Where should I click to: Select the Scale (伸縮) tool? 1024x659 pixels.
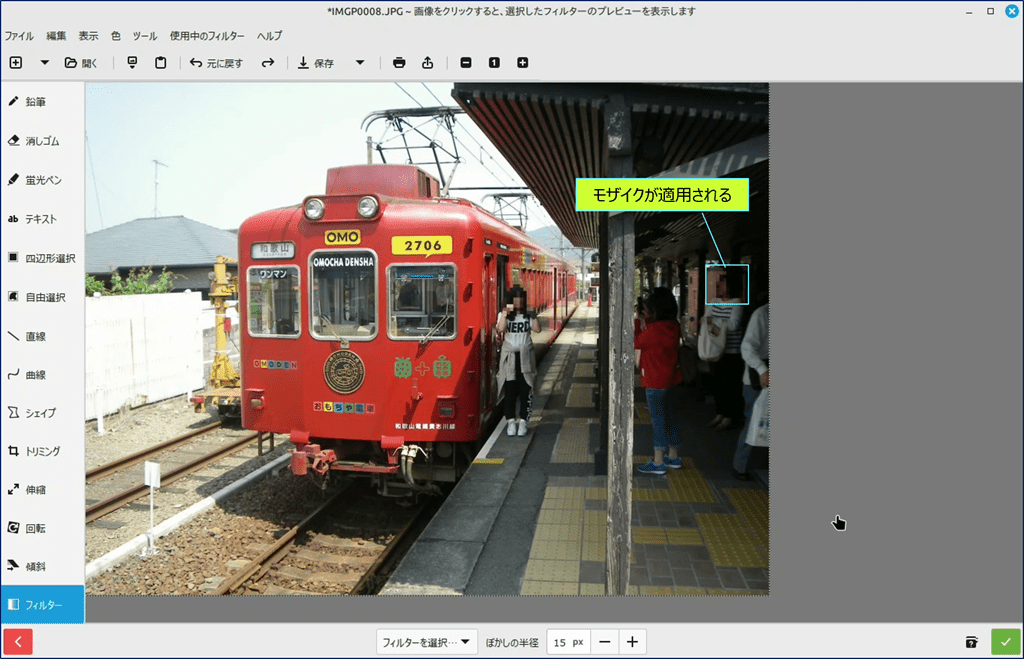pyautogui.click(x=42, y=490)
